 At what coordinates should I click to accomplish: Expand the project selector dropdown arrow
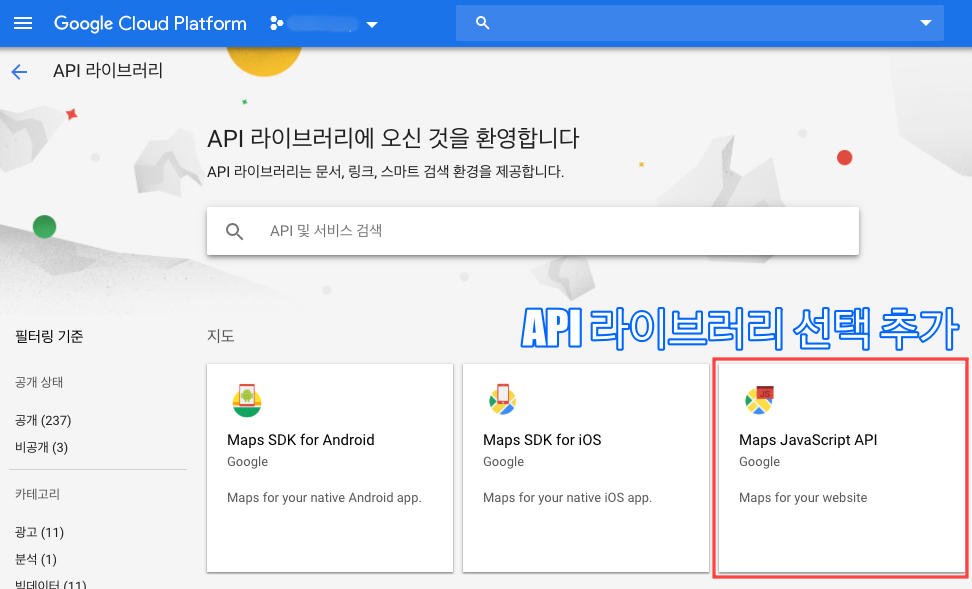pos(372,25)
